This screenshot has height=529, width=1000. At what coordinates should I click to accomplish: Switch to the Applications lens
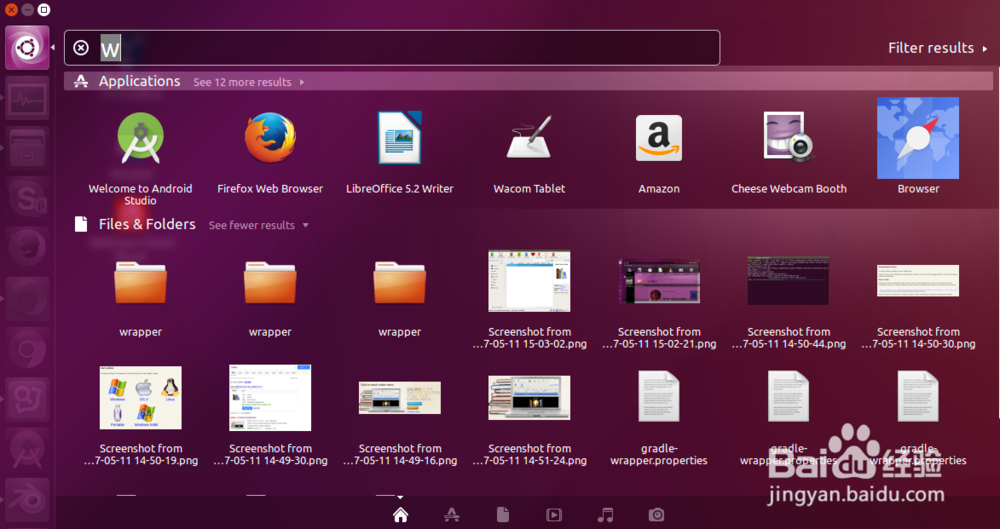452,514
